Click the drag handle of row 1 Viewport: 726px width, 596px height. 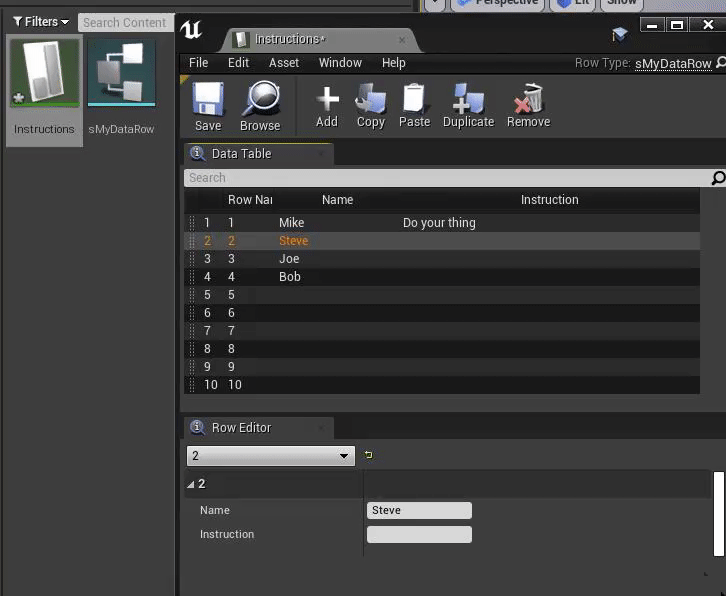tap(192, 223)
